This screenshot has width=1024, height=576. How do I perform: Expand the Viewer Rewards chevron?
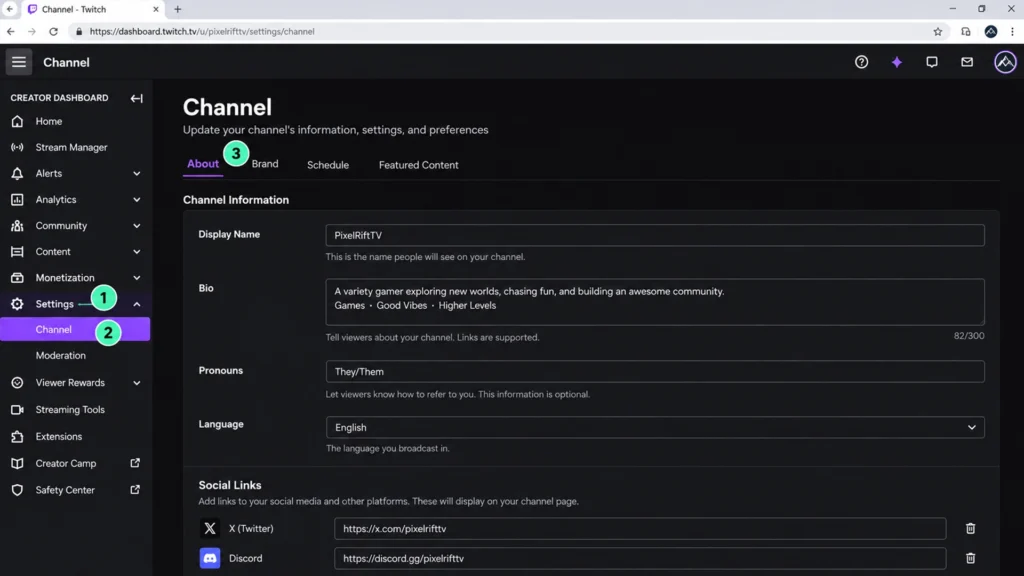point(136,383)
